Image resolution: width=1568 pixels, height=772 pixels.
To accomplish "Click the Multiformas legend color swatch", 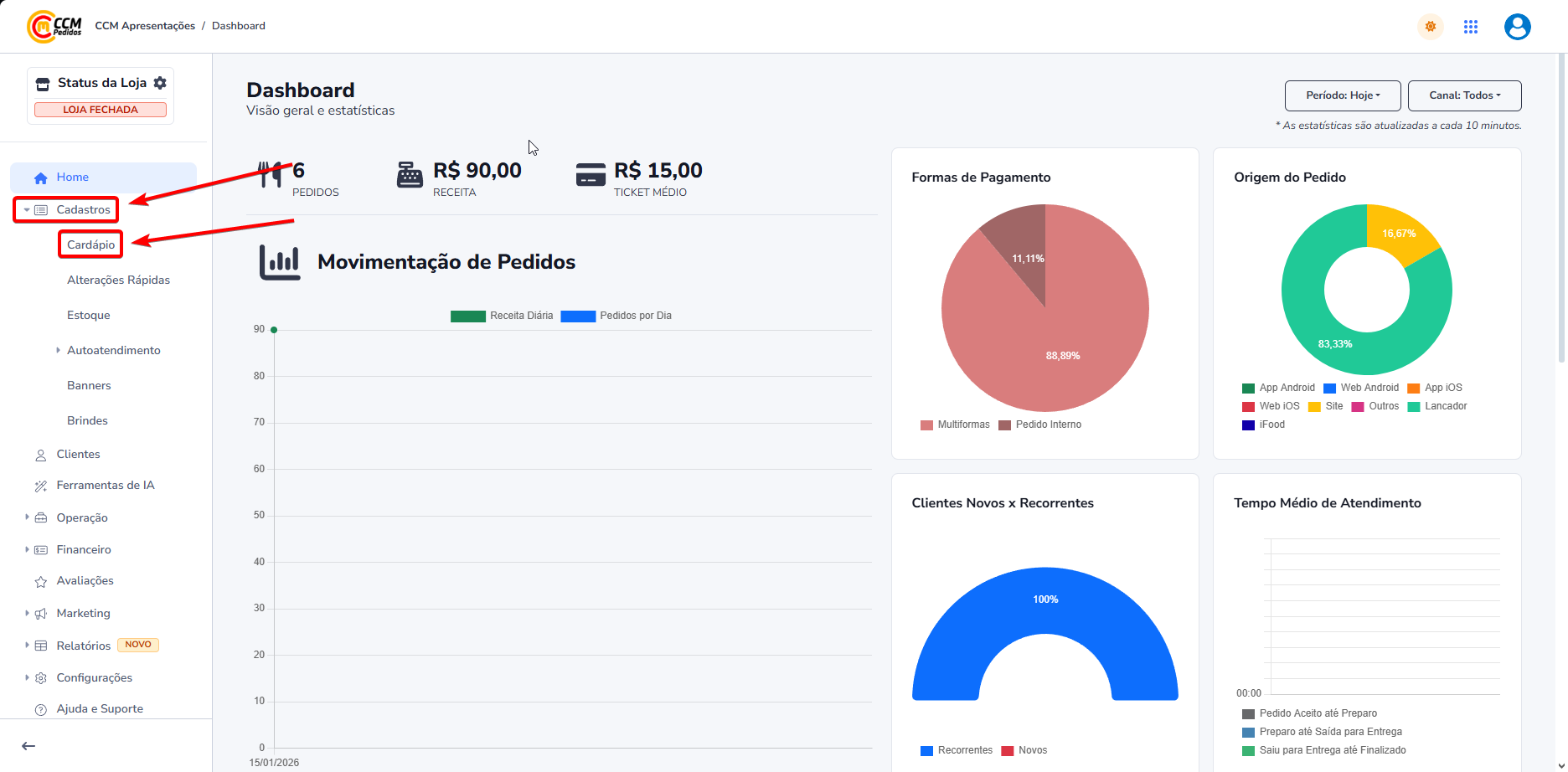I will (926, 425).
